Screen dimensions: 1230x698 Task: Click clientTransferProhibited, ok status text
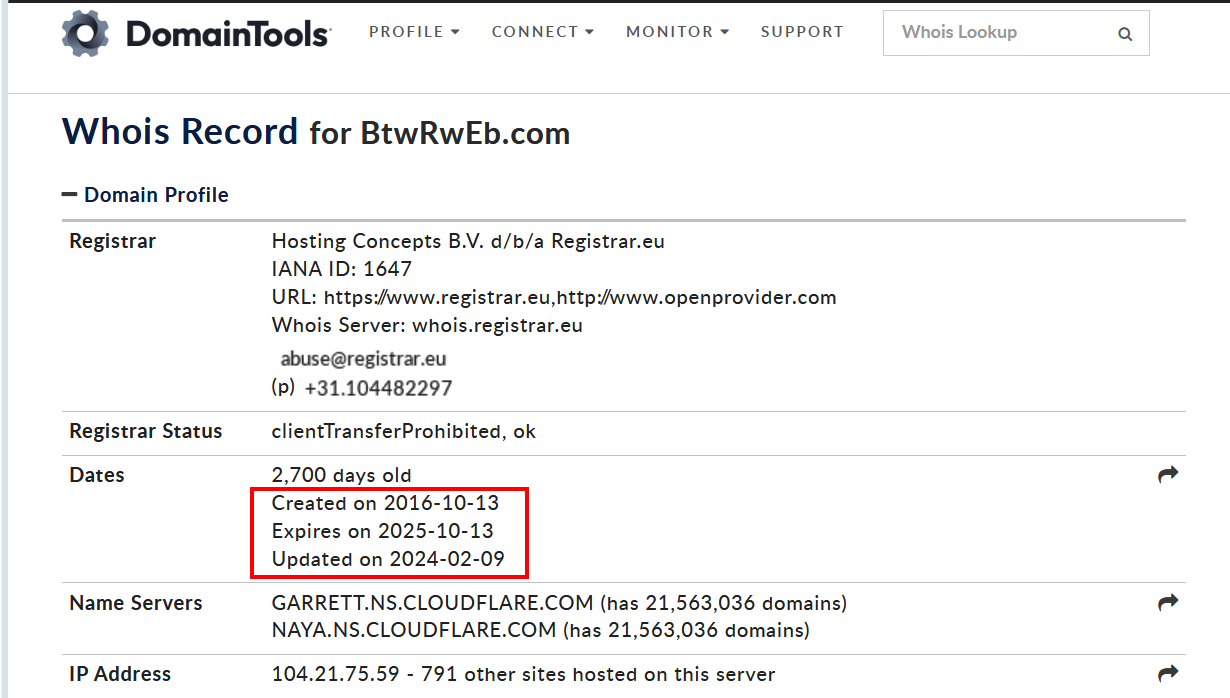pyautogui.click(x=404, y=432)
